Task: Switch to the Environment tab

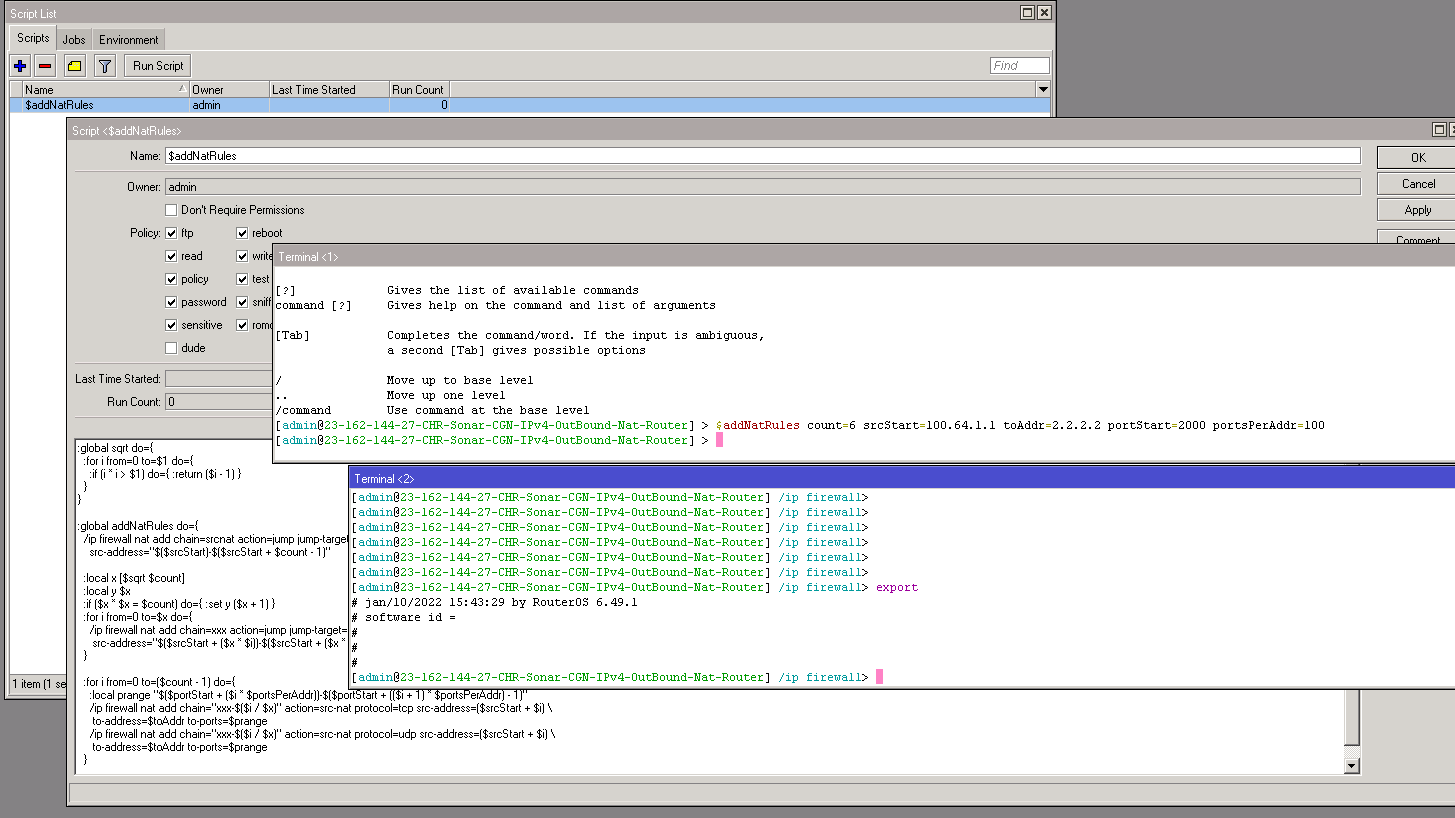Action: [128, 40]
